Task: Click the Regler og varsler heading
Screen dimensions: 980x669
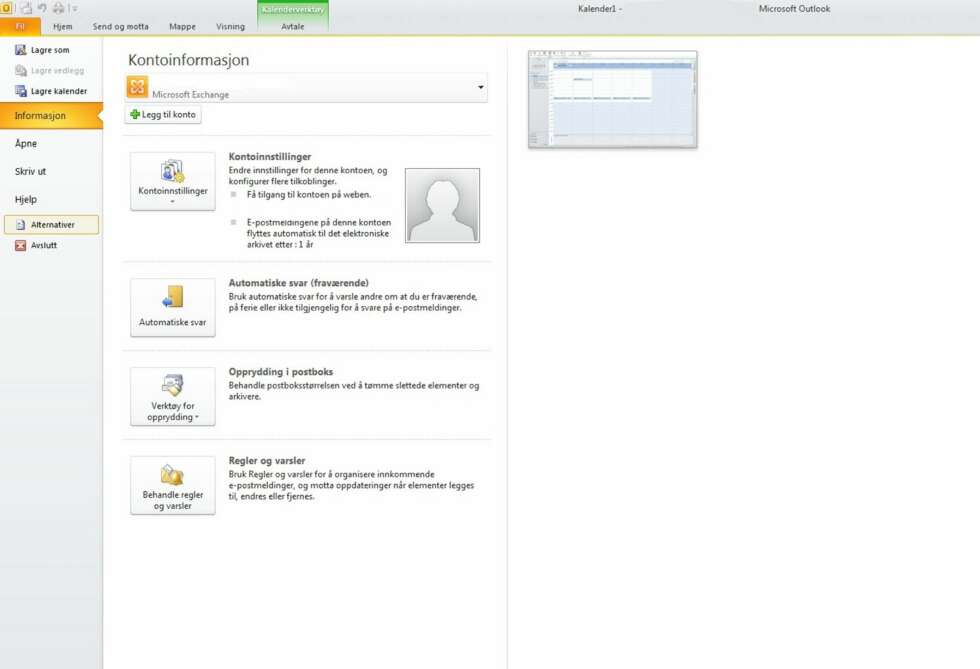Action: pyautogui.click(x=267, y=460)
